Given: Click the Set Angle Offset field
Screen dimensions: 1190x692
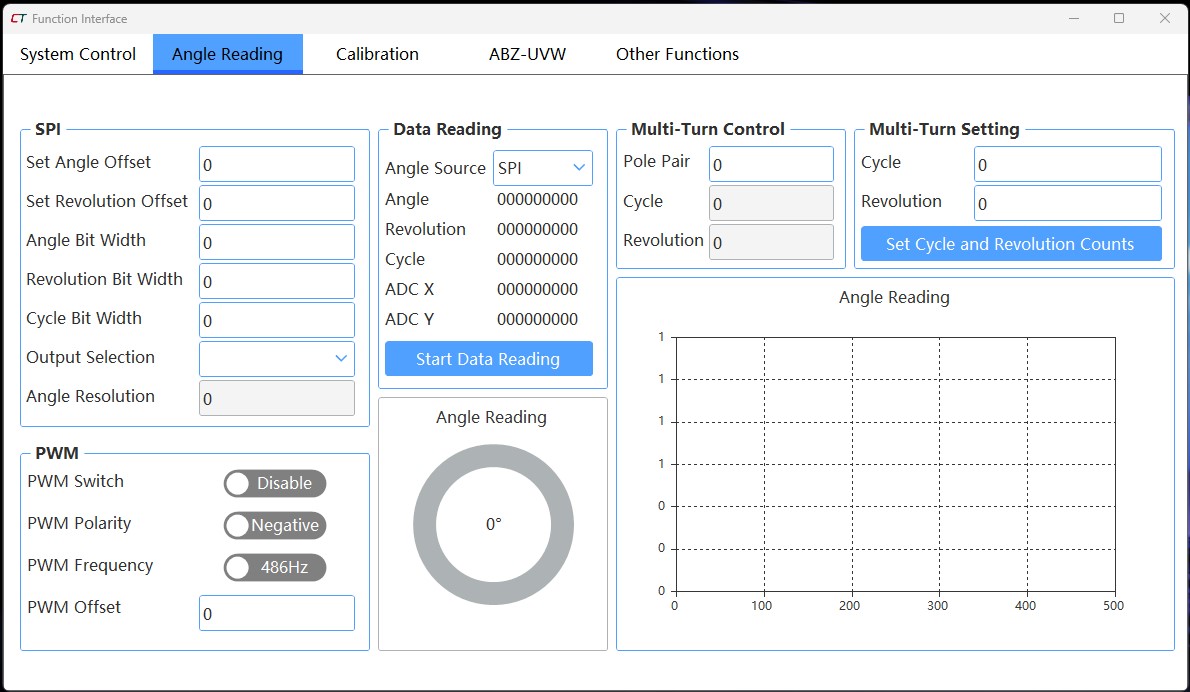Looking at the screenshot, I should tap(277, 164).
